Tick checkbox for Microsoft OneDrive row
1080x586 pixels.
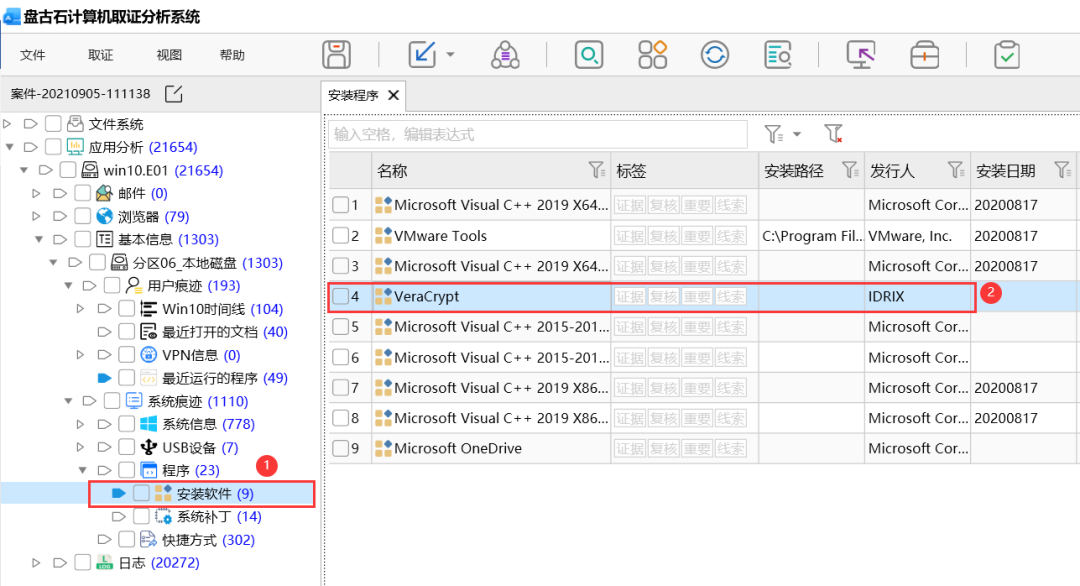pos(340,449)
